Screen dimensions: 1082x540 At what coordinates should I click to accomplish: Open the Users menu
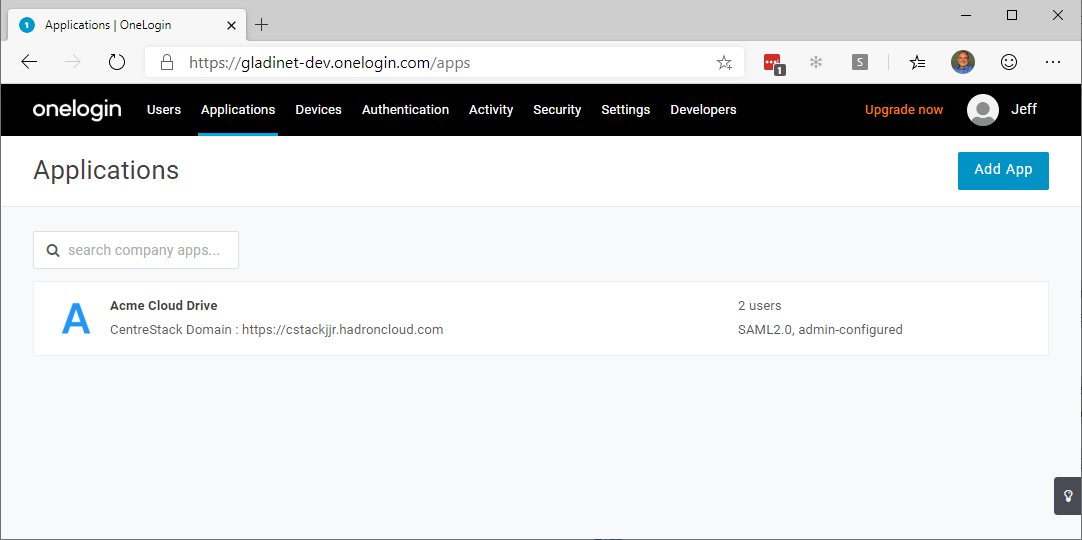pyautogui.click(x=164, y=110)
